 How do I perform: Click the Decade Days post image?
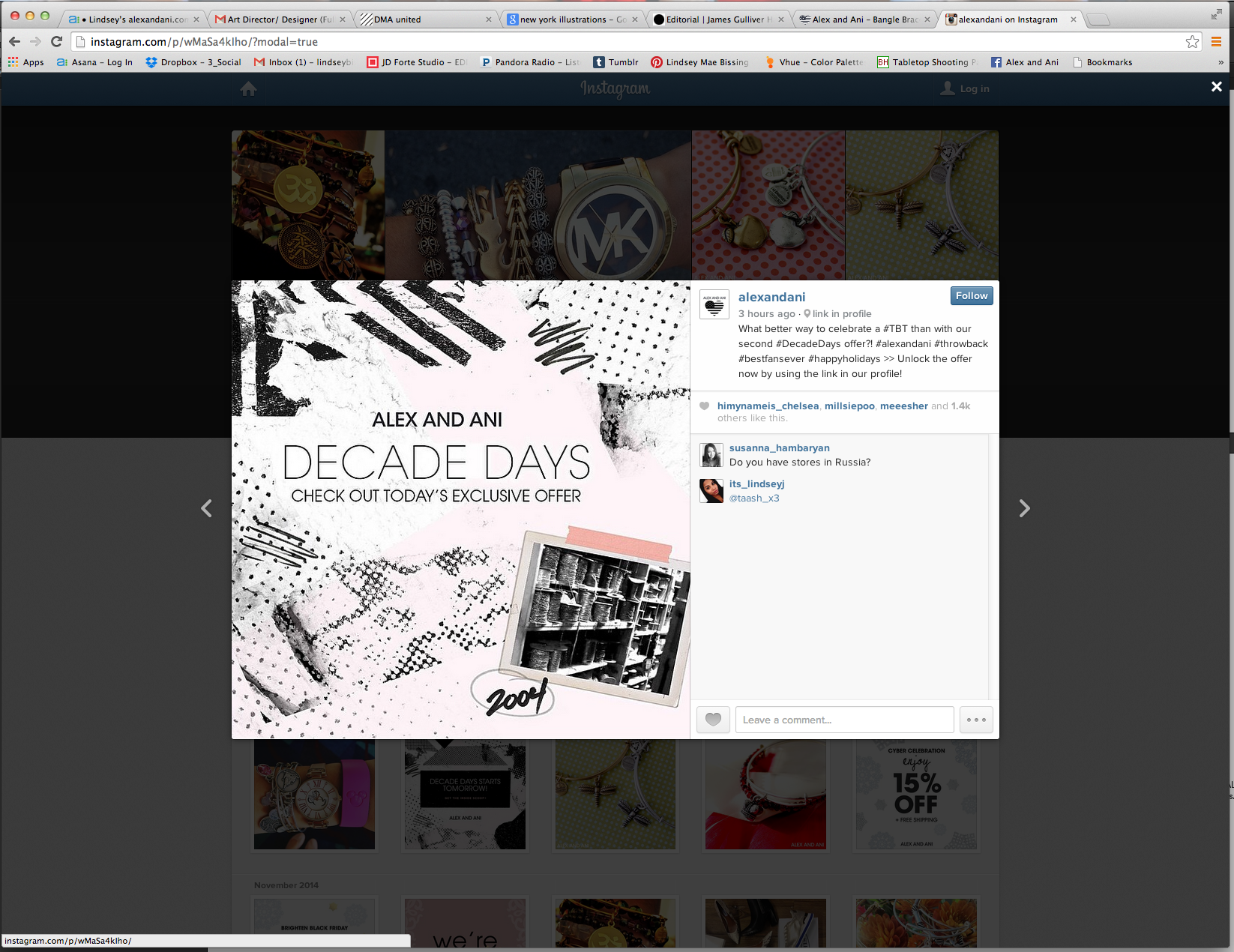coord(460,510)
